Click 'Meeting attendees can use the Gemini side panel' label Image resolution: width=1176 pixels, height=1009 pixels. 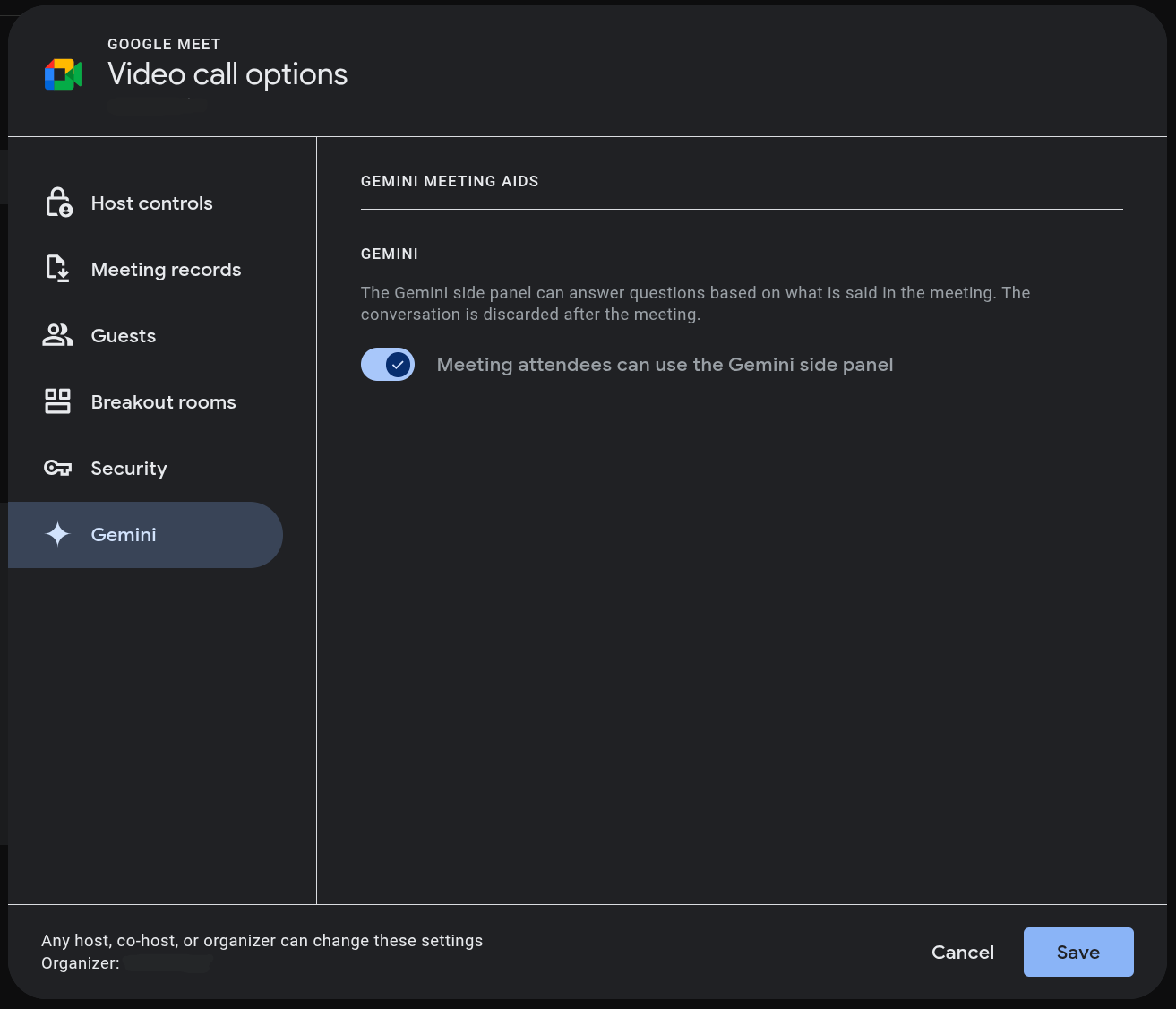665,365
